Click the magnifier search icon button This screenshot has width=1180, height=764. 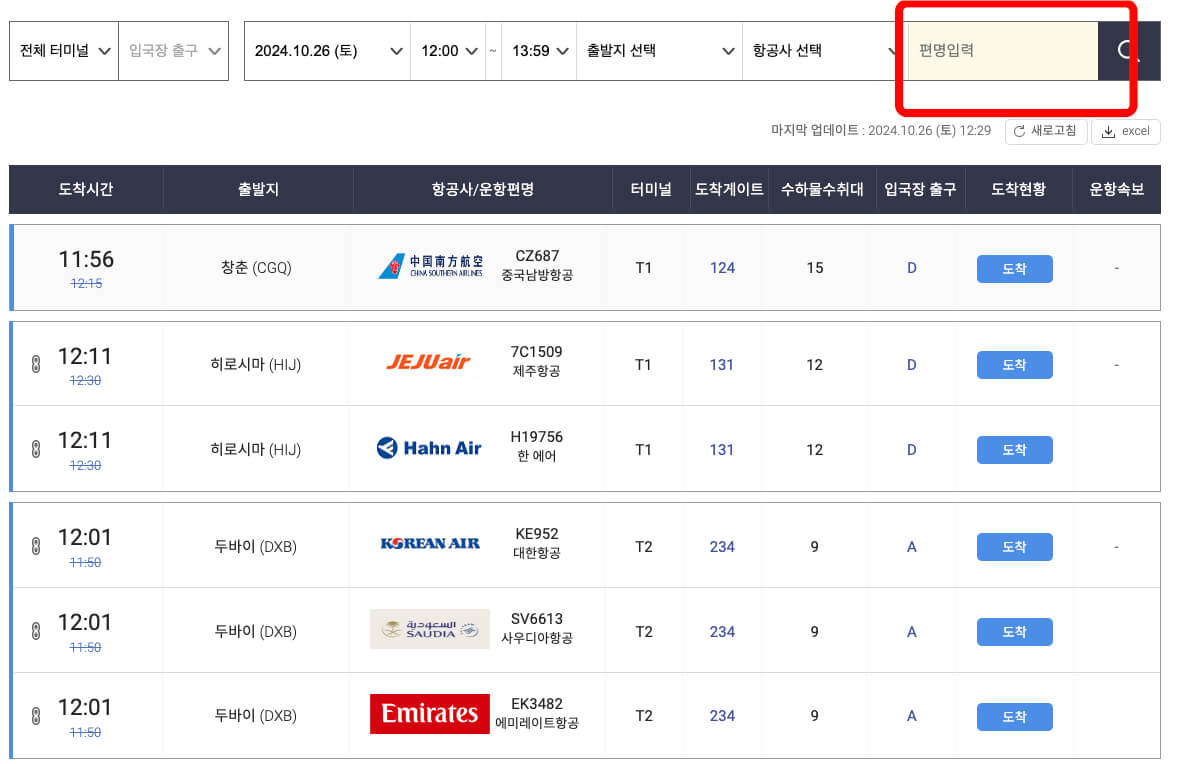(1128, 51)
